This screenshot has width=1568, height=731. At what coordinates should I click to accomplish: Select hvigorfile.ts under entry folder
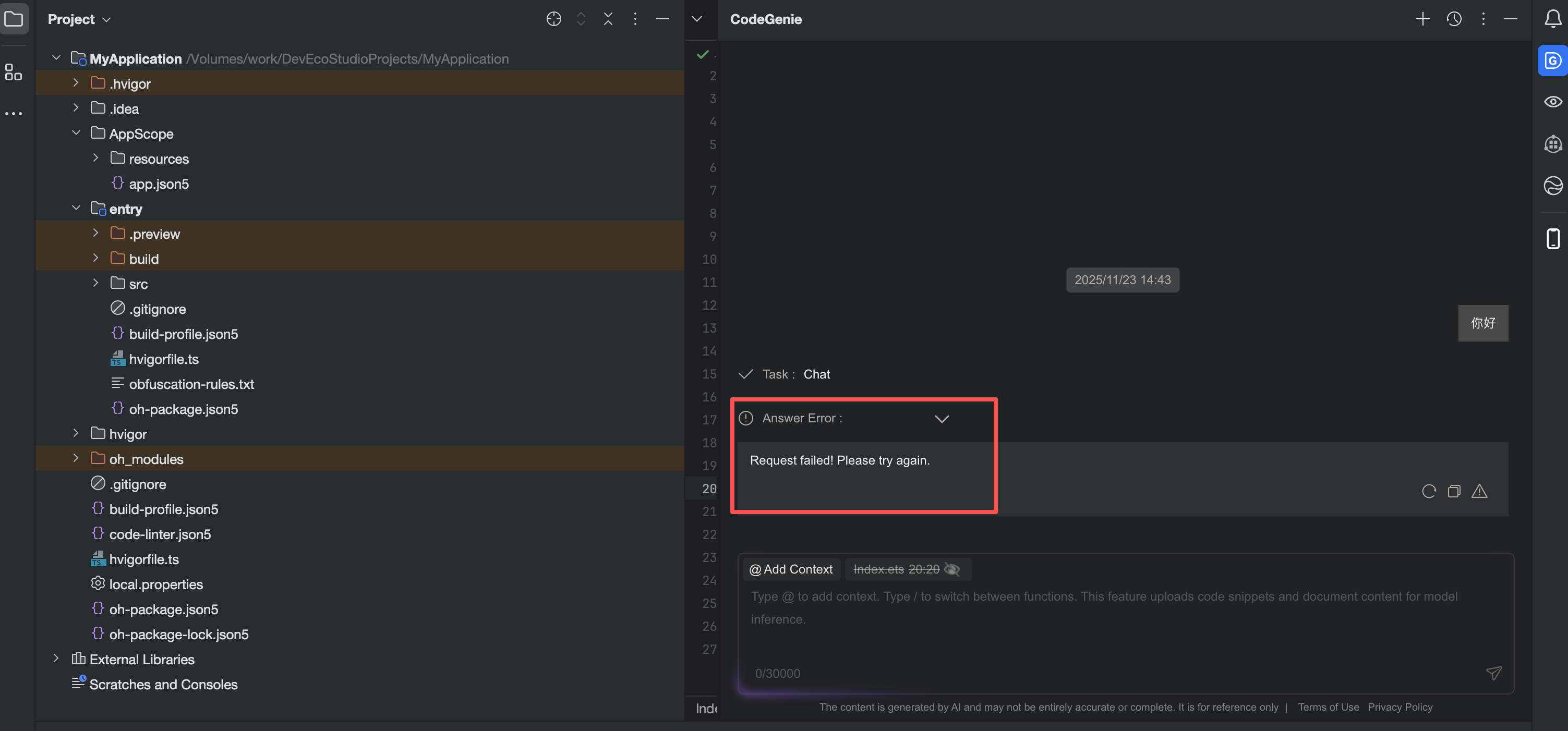(x=163, y=359)
